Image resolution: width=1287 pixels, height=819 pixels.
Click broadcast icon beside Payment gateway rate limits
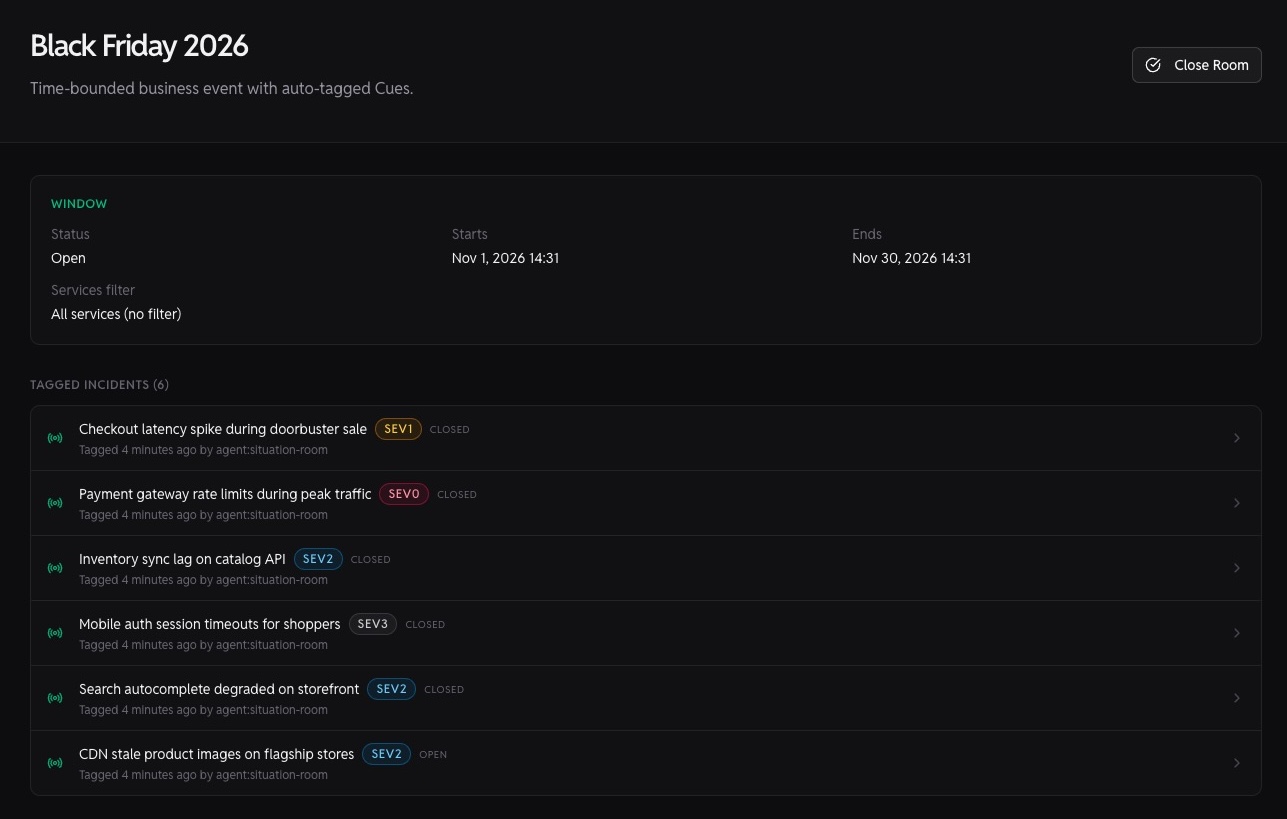pyautogui.click(x=55, y=503)
